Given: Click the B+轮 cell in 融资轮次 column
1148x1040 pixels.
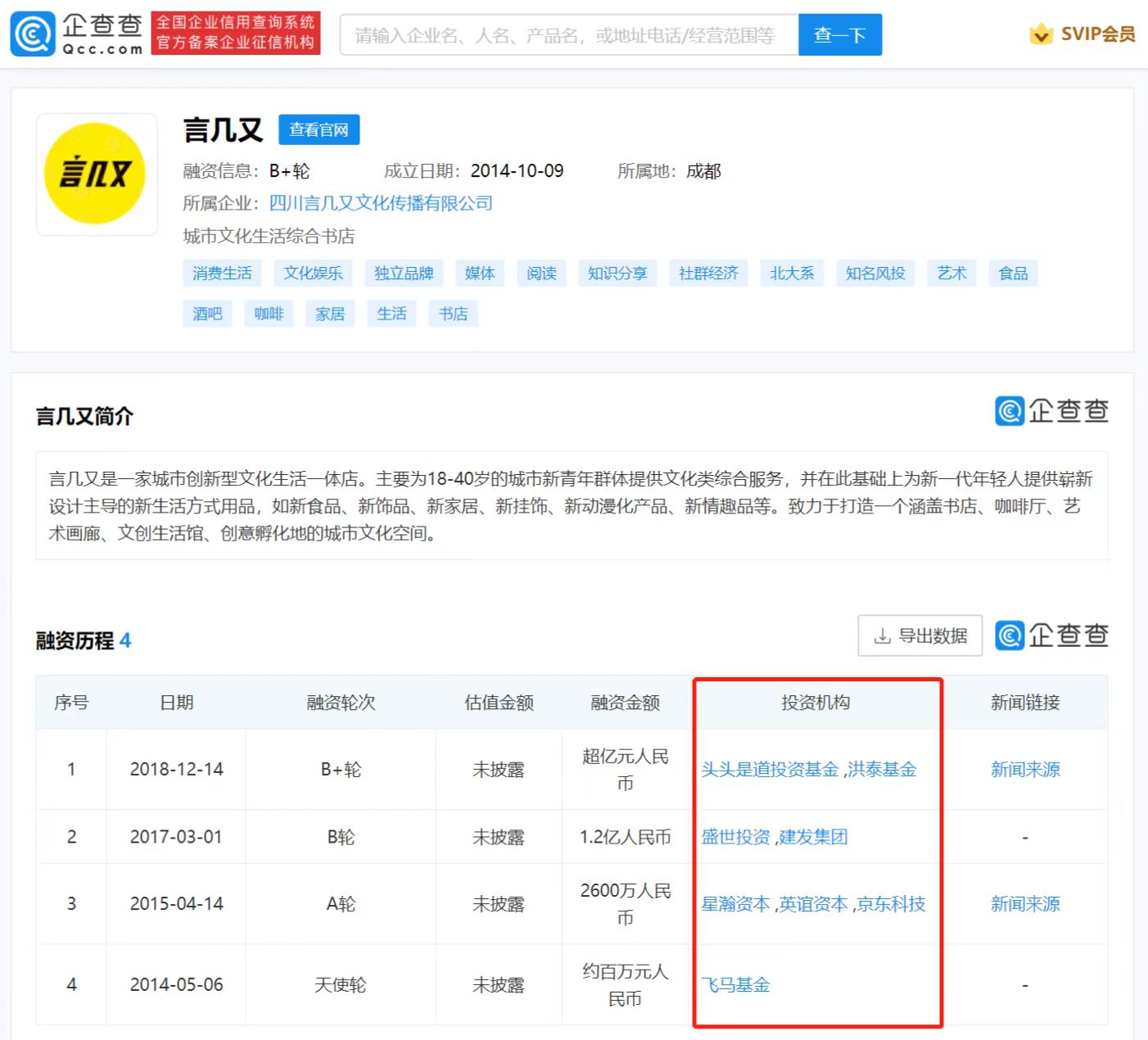Looking at the screenshot, I should (341, 769).
